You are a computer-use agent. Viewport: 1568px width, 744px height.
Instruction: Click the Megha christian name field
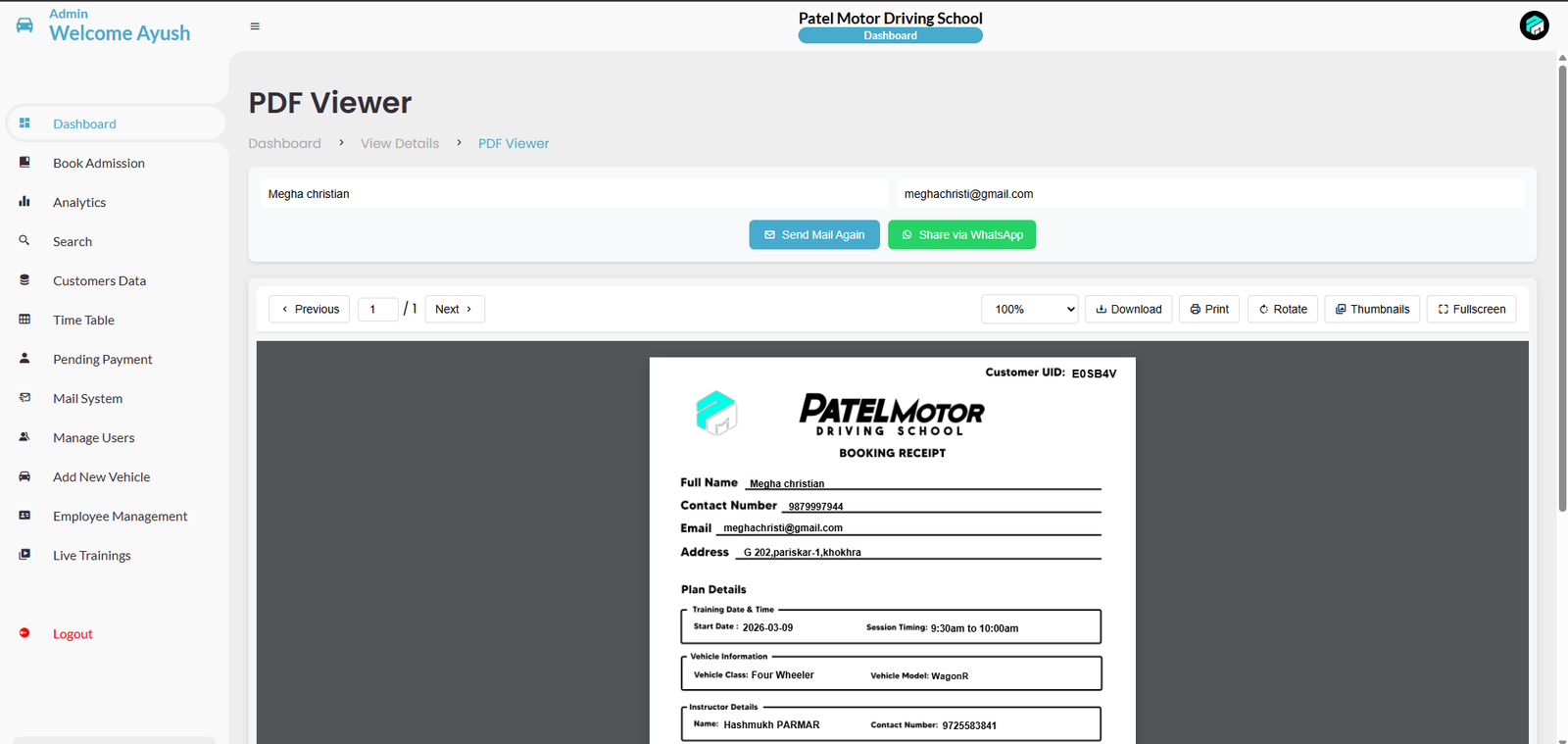point(574,194)
